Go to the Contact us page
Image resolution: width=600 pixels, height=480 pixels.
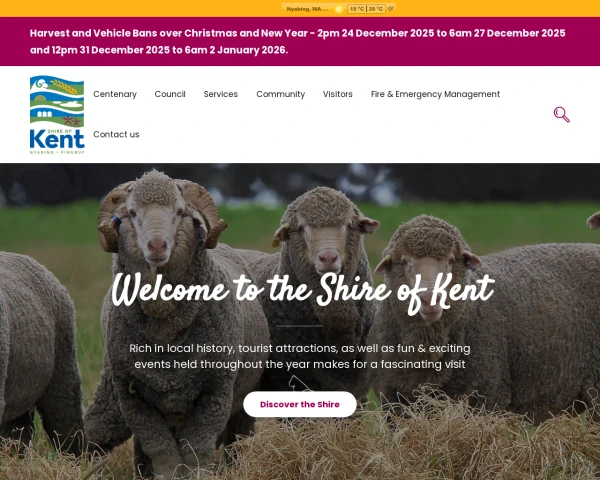(116, 134)
